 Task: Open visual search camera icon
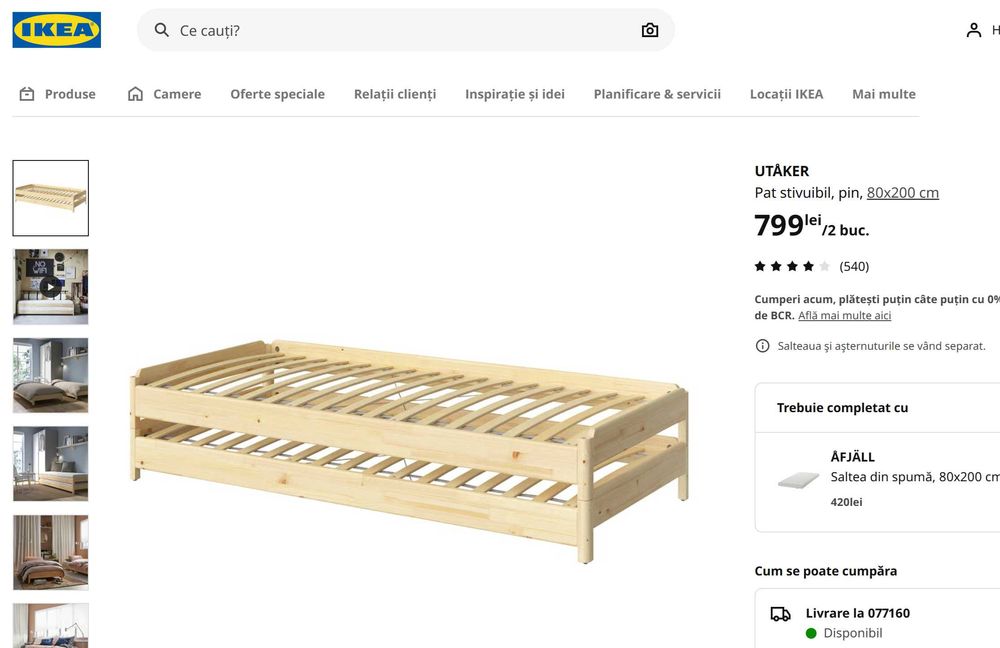tap(650, 30)
